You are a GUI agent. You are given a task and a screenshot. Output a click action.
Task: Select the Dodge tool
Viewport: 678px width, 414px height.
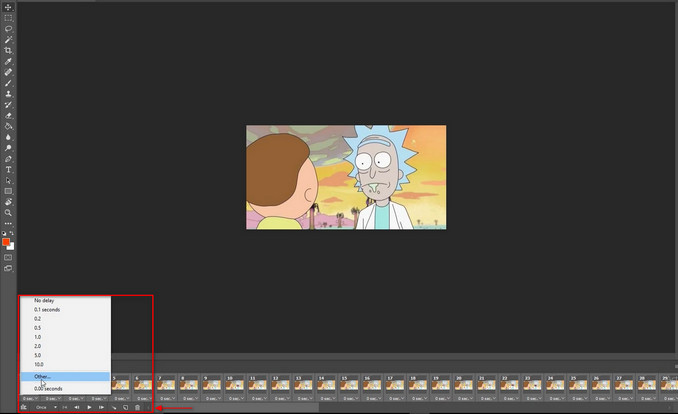8,148
